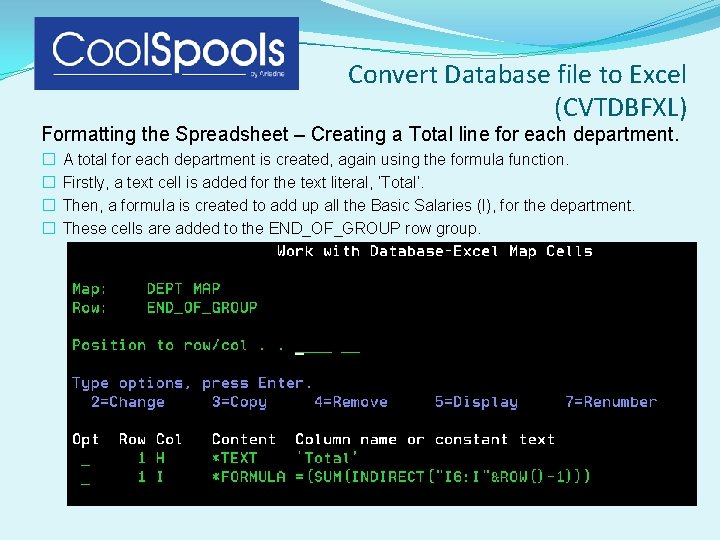
Task: Click the '3=Copy' option text
Action: (239, 402)
